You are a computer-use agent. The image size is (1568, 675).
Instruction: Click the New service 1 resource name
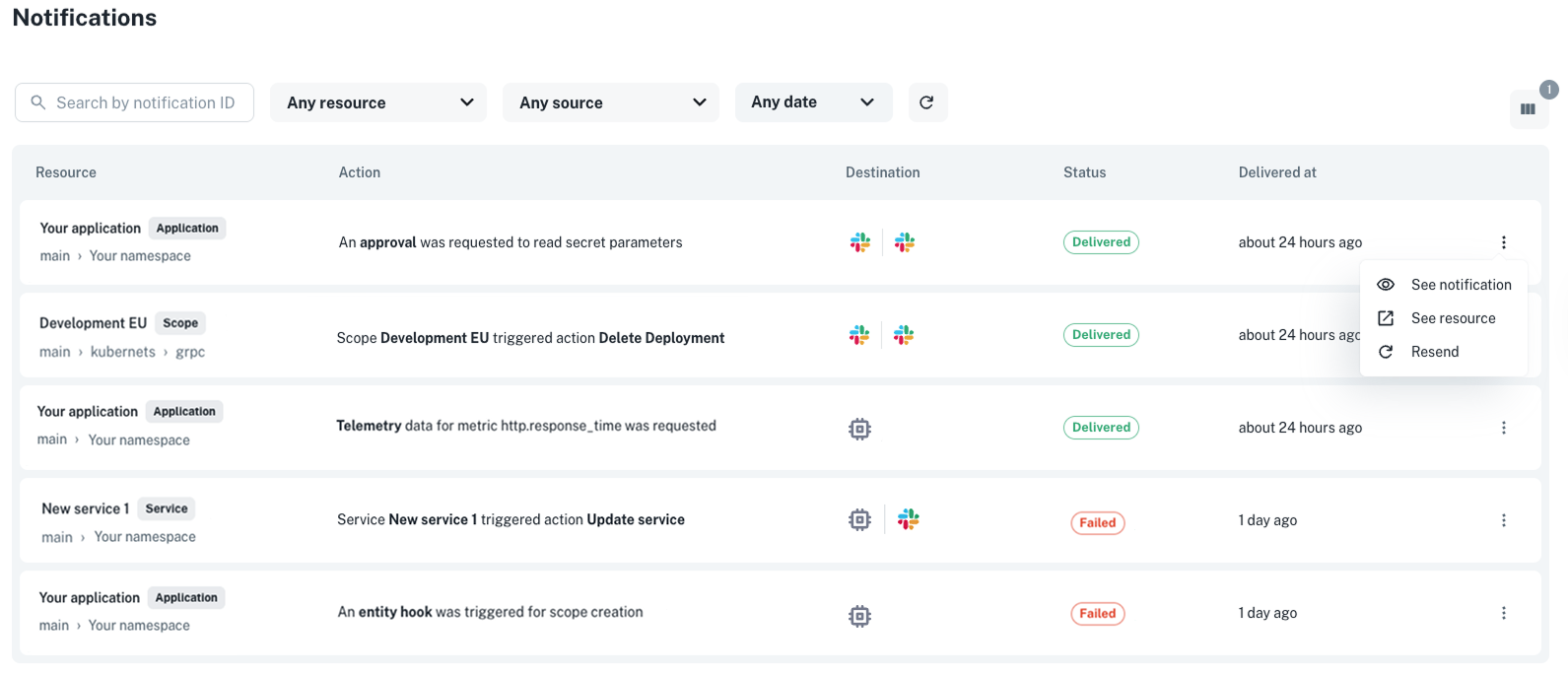point(85,508)
